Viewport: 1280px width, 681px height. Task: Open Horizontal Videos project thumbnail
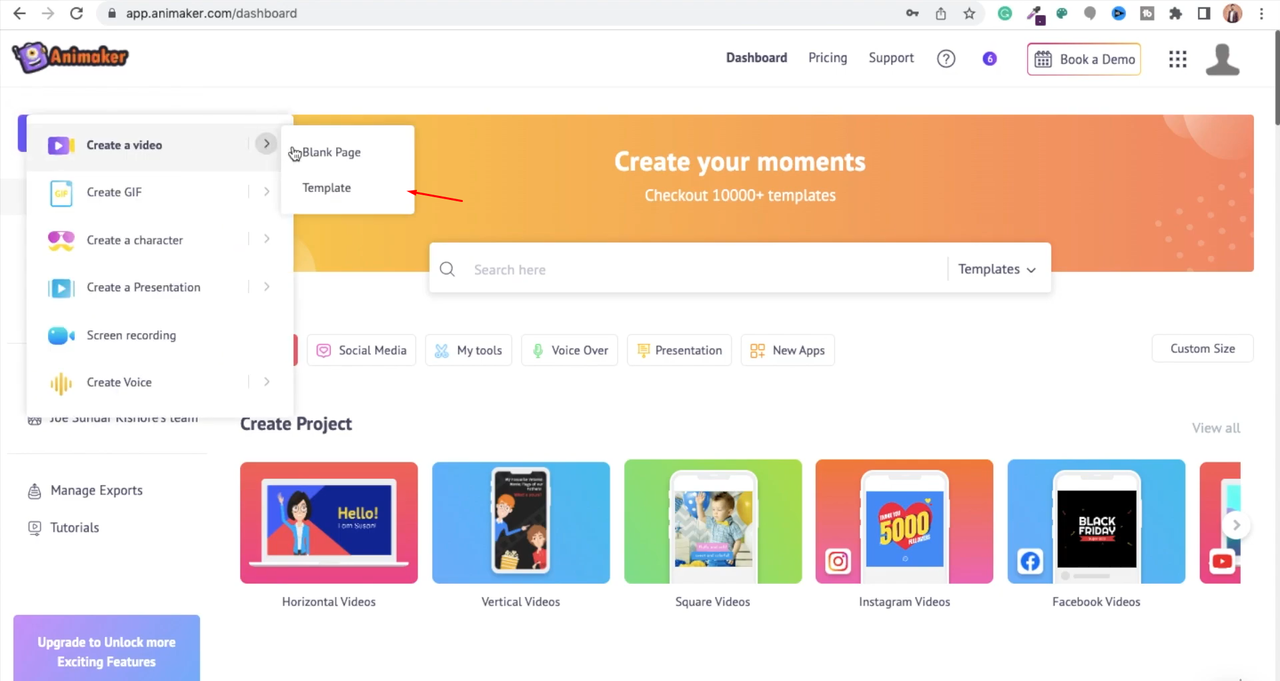329,523
